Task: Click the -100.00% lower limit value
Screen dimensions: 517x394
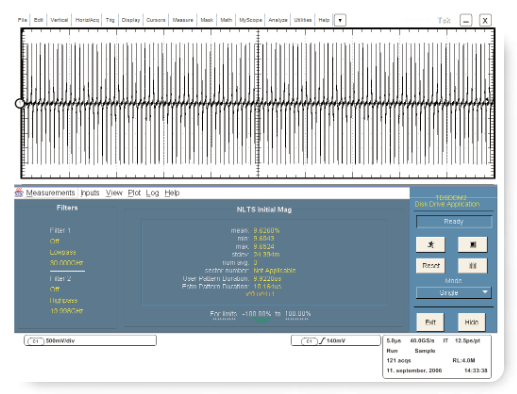Action: coord(256,314)
